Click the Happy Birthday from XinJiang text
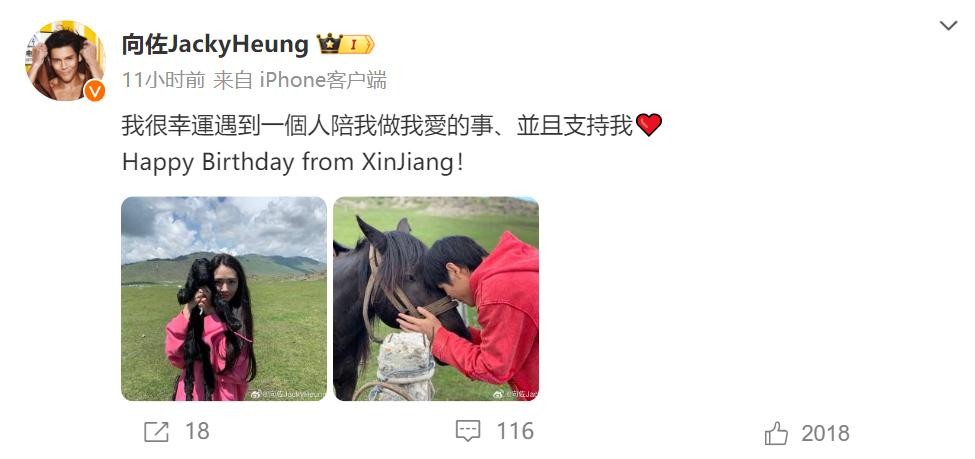The width and height of the screenshot is (975, 459). pos(293,163)
